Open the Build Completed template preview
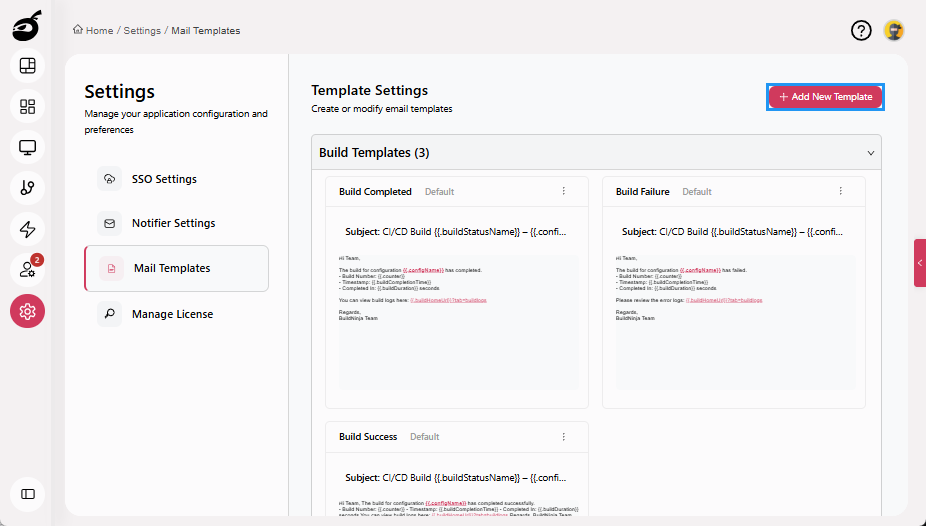The height and width of the screenshot is (526, 926). pos(457,322)
